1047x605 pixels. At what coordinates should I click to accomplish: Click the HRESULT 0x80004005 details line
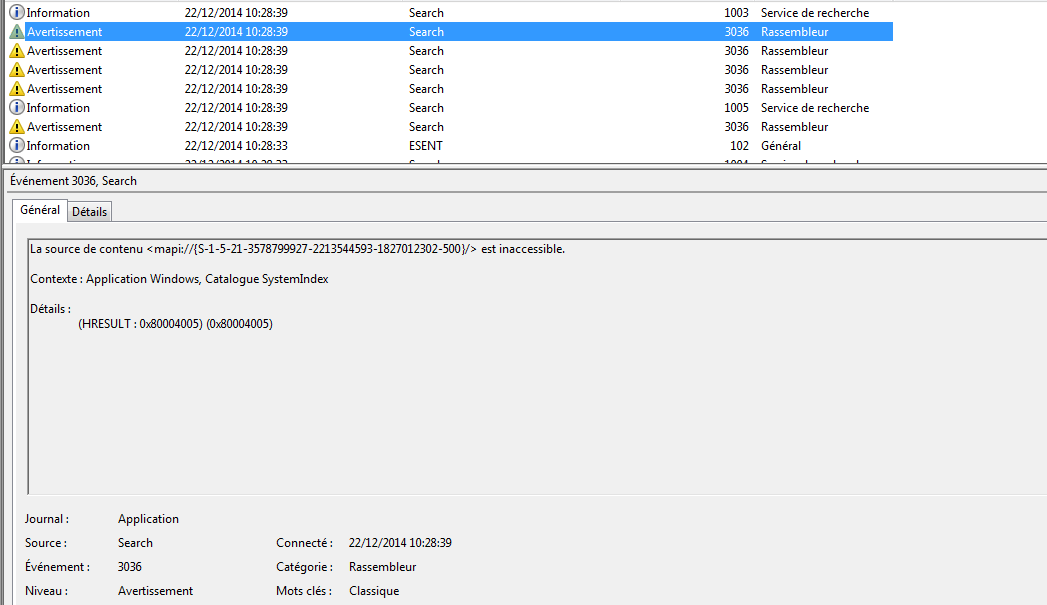pyautogui.click(x=175, y=324)
